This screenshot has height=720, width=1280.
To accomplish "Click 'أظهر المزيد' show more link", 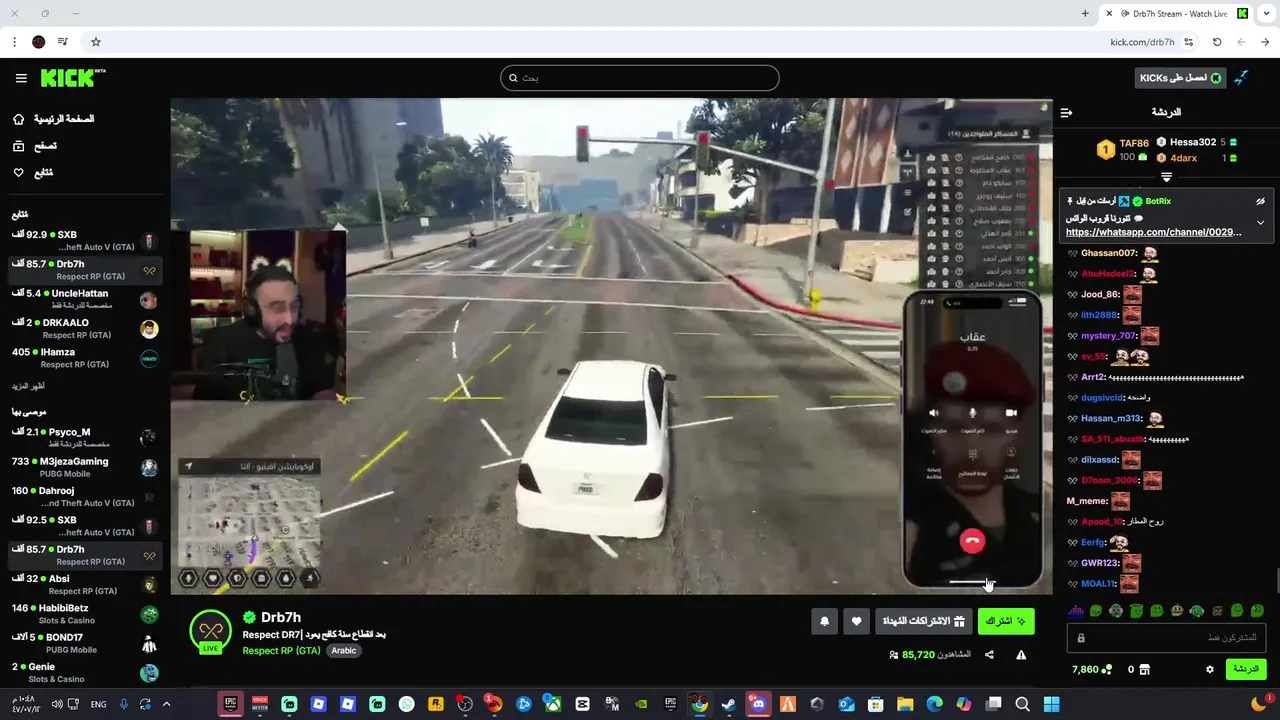I will click(x=28, y=386).
